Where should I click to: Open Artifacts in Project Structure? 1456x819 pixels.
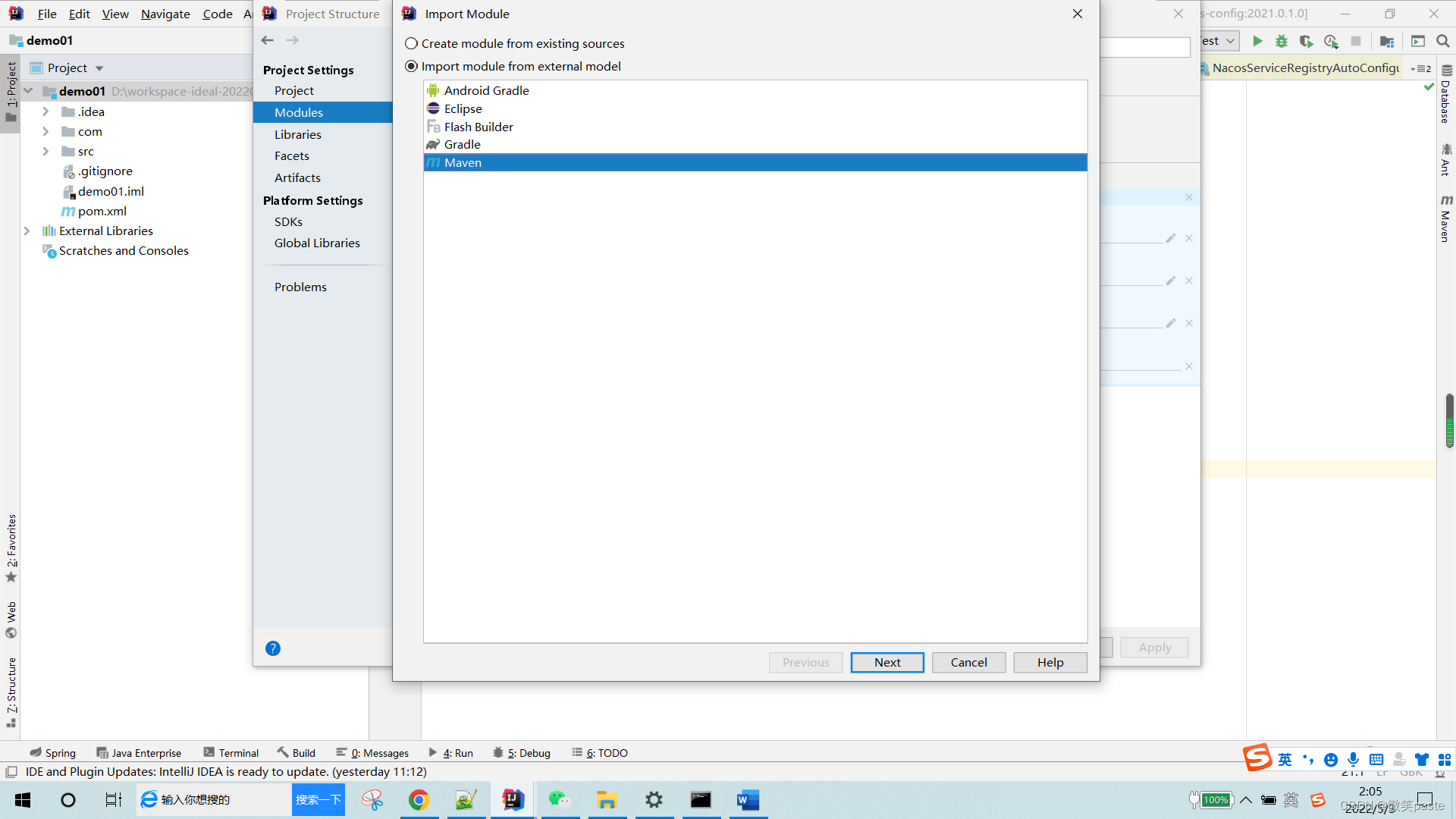point(297,177)
